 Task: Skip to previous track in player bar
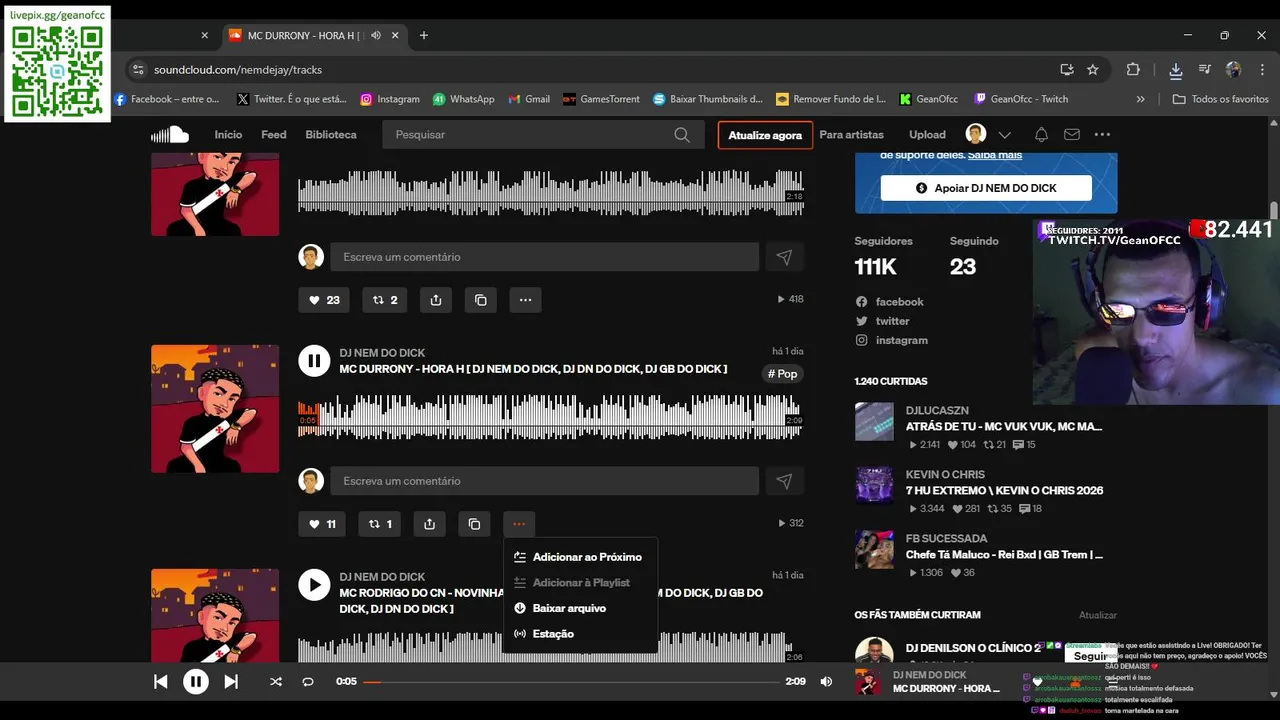[x=160, y=682]
